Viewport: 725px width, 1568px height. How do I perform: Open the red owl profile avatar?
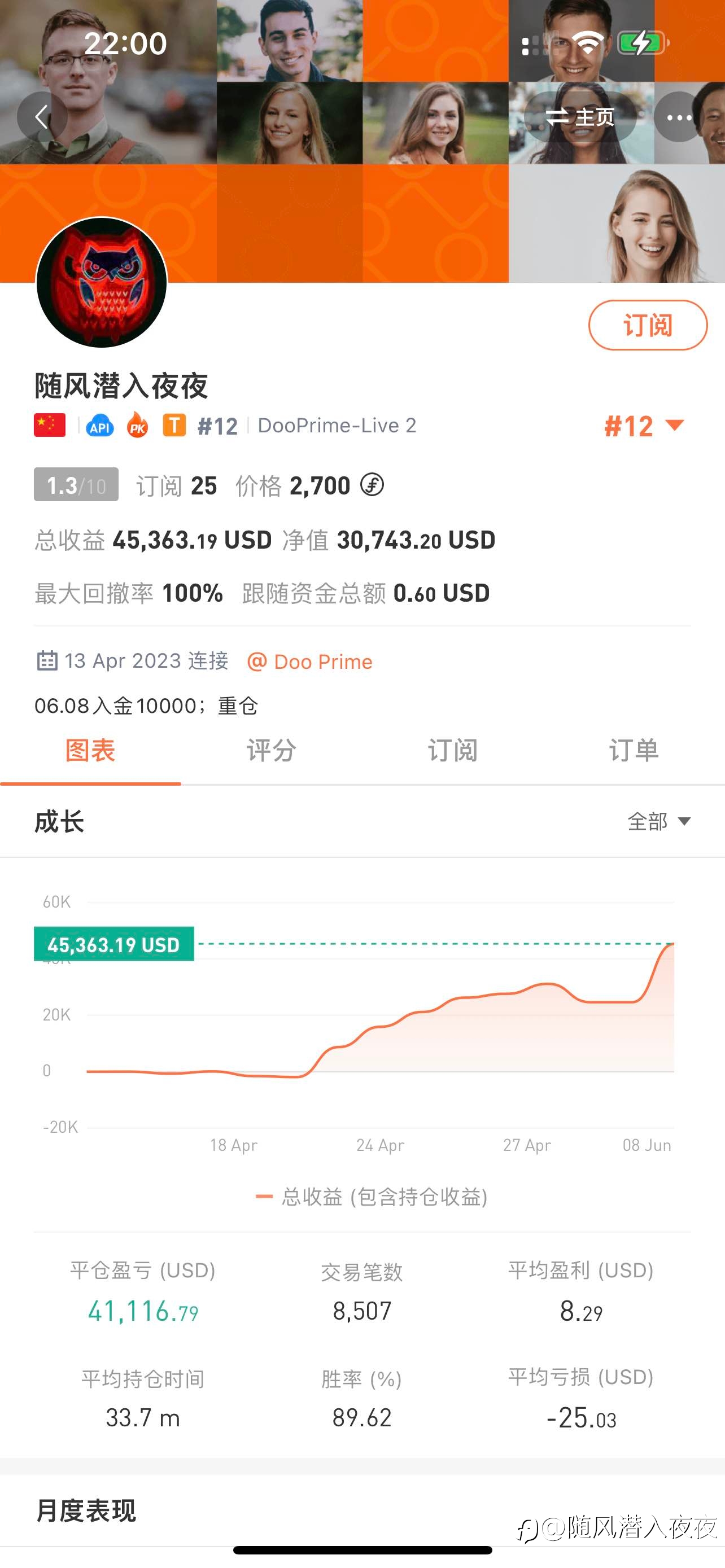102,282
